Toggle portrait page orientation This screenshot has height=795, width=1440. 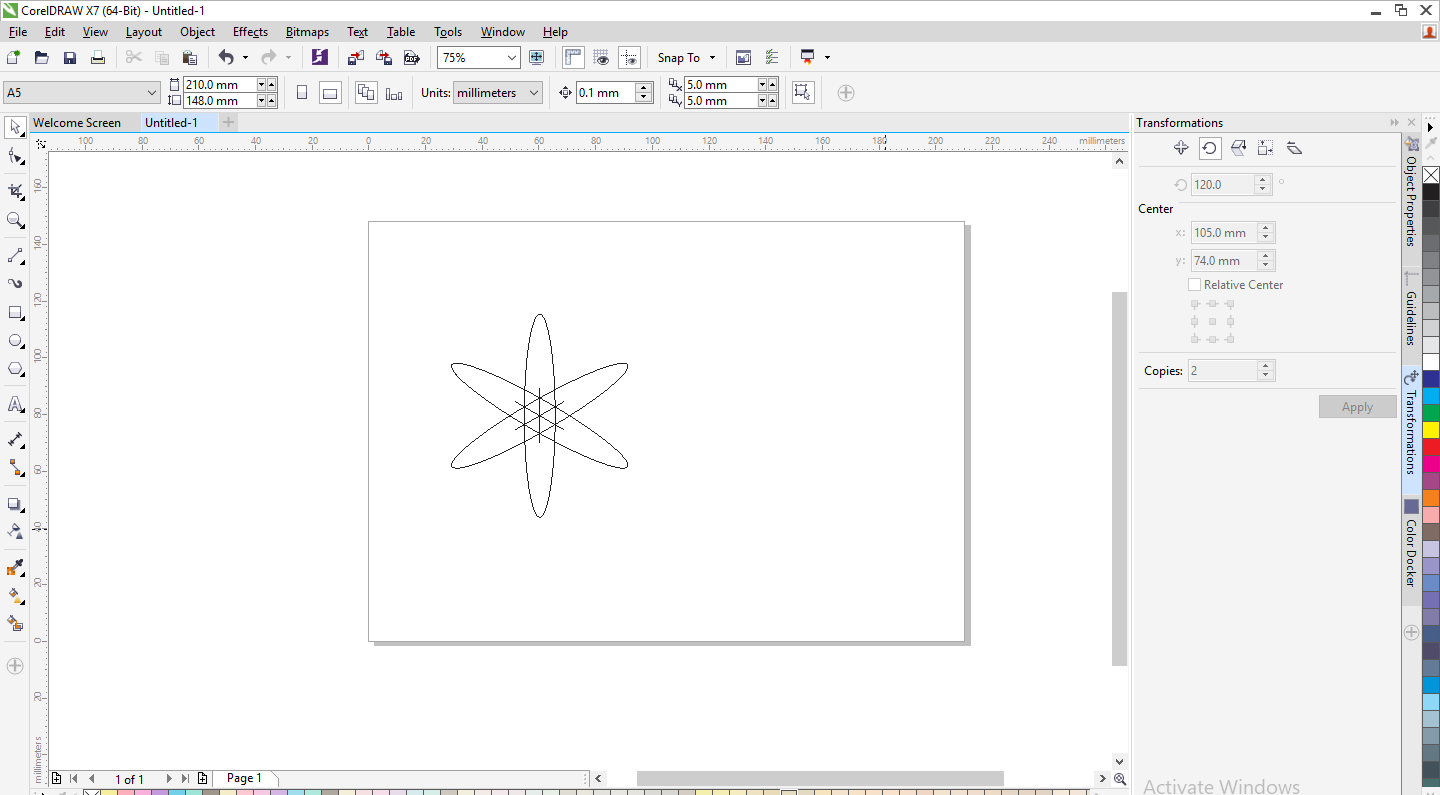[302, 93]
